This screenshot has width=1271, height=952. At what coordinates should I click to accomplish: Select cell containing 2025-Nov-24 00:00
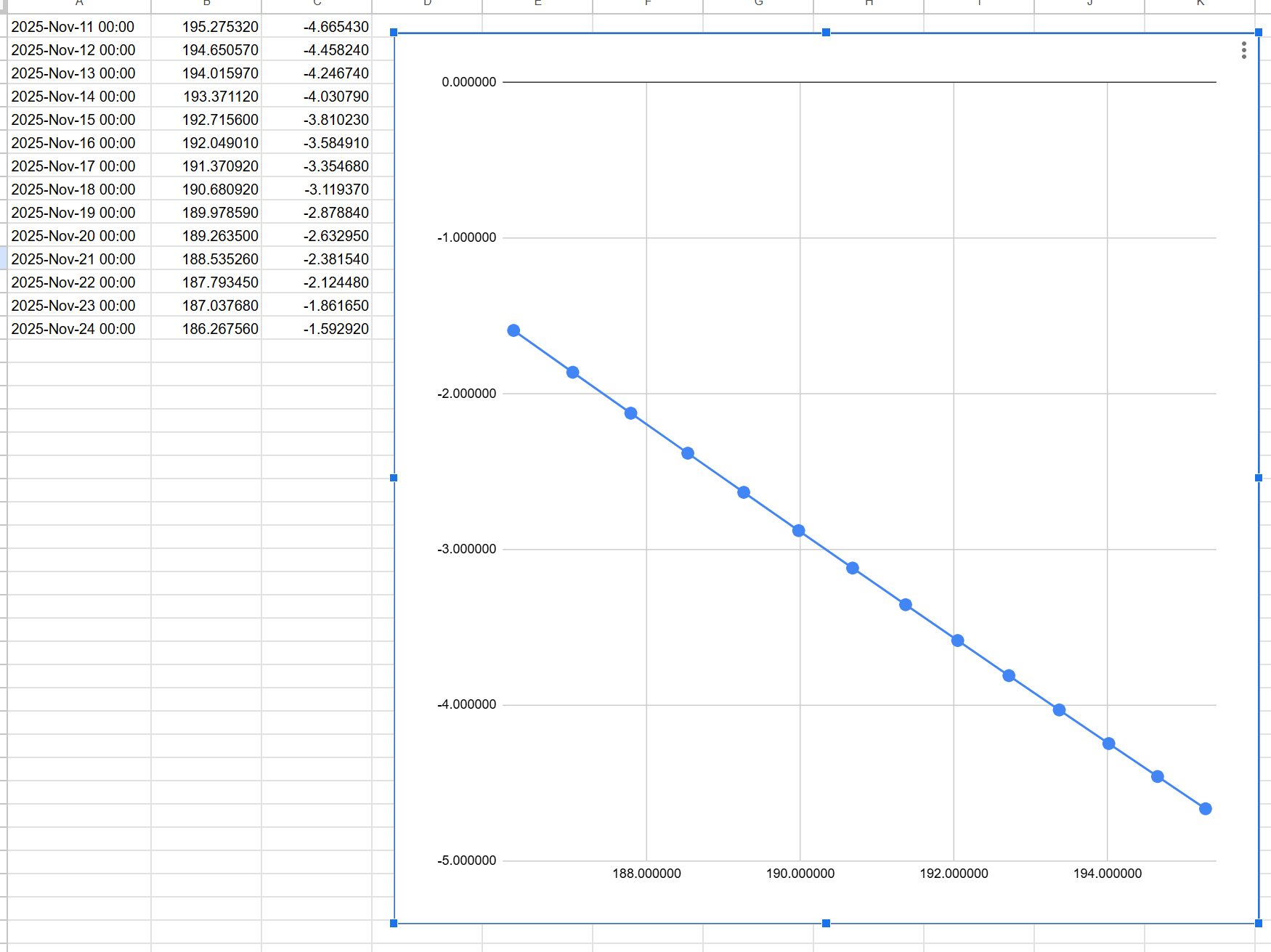[78, 329]
